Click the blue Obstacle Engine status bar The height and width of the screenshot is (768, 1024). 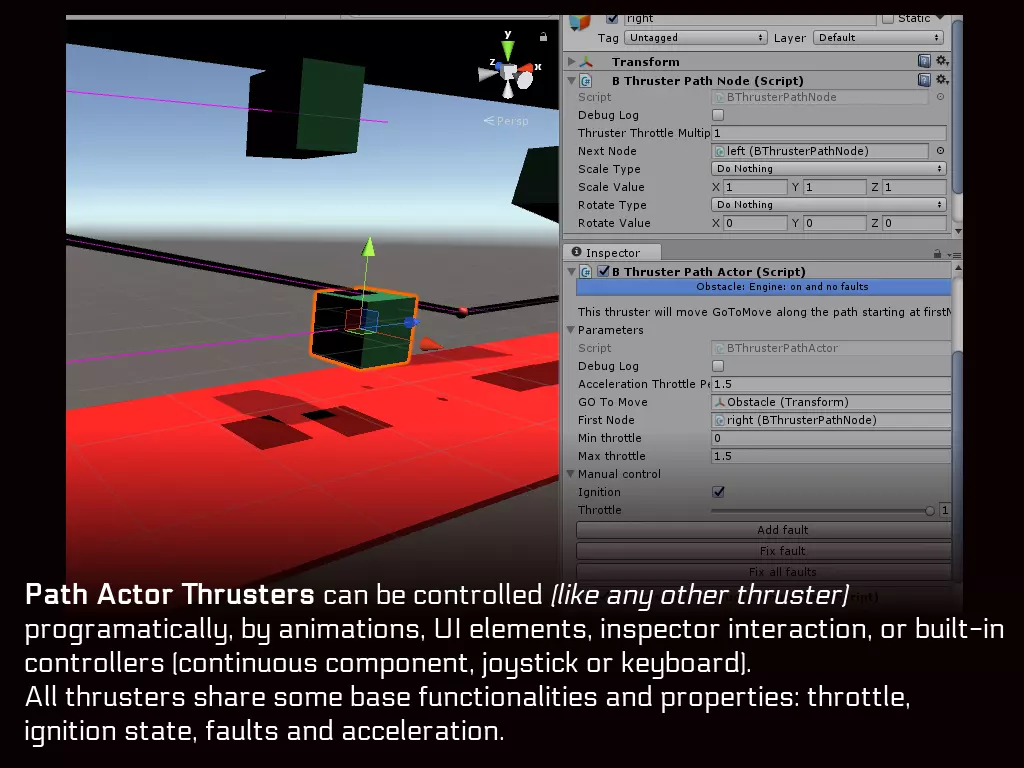point(763,287)
